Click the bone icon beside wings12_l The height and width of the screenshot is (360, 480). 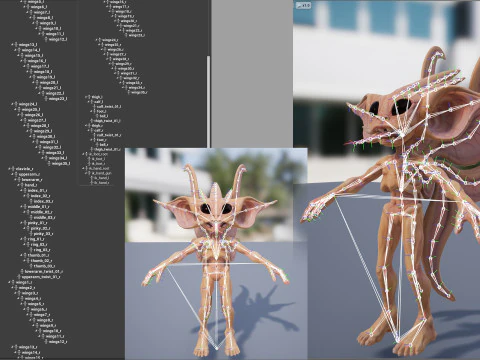pyautogui.click(x=47, y=39)
